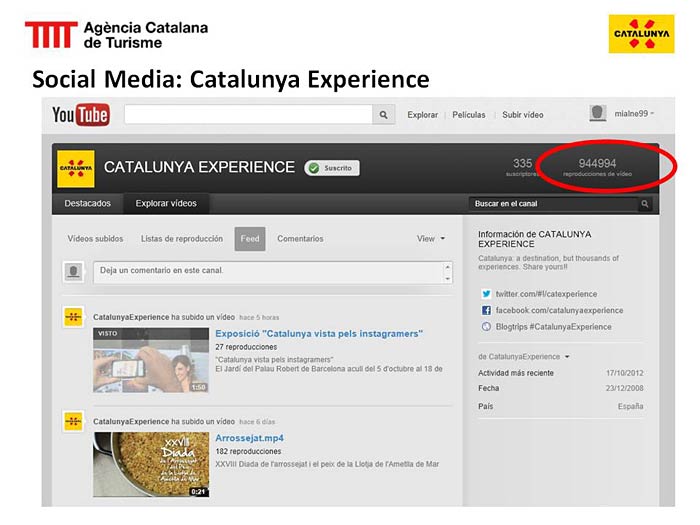This screenshot has height=525, width=700.
Task: Click the user avatar beside mialne99
Action: [x=597, y=113]
